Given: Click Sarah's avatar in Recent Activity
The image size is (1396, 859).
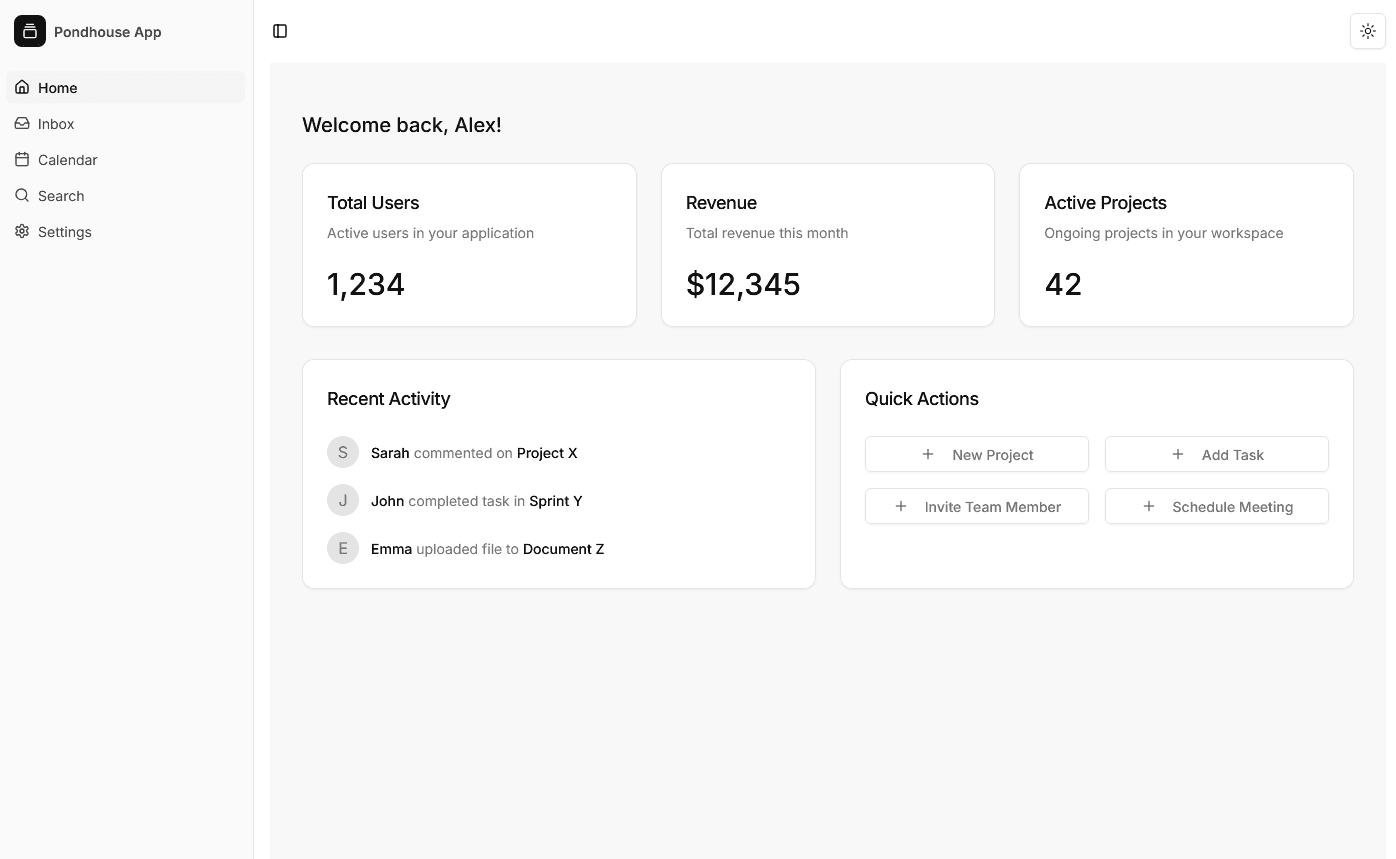Looking at the screenshot, I should coord(343,452).
